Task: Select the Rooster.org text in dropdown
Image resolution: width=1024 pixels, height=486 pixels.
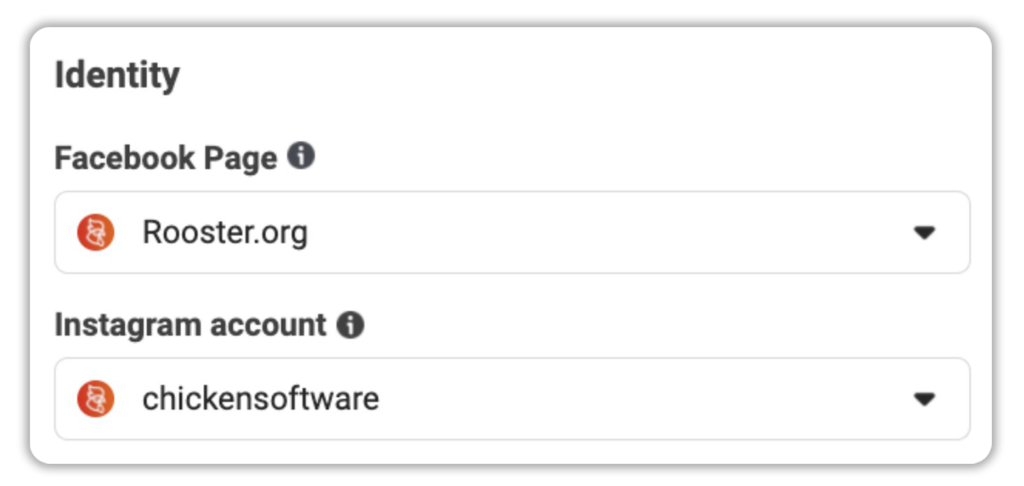Action: point(225,233)
